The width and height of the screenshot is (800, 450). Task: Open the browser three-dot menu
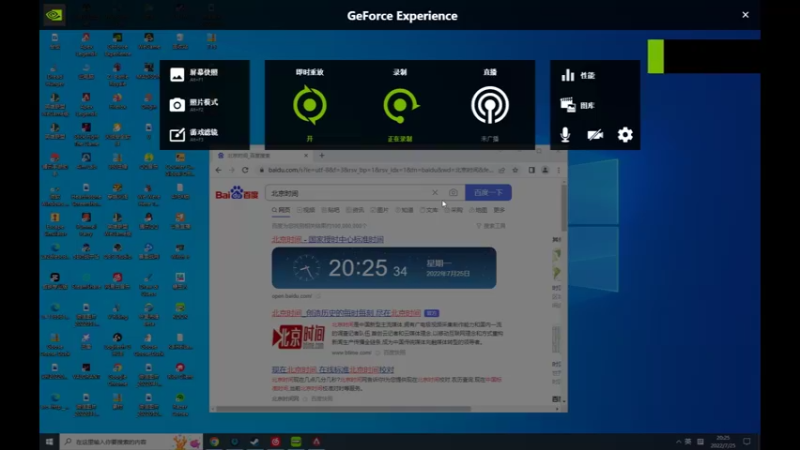tap(558, 170)
